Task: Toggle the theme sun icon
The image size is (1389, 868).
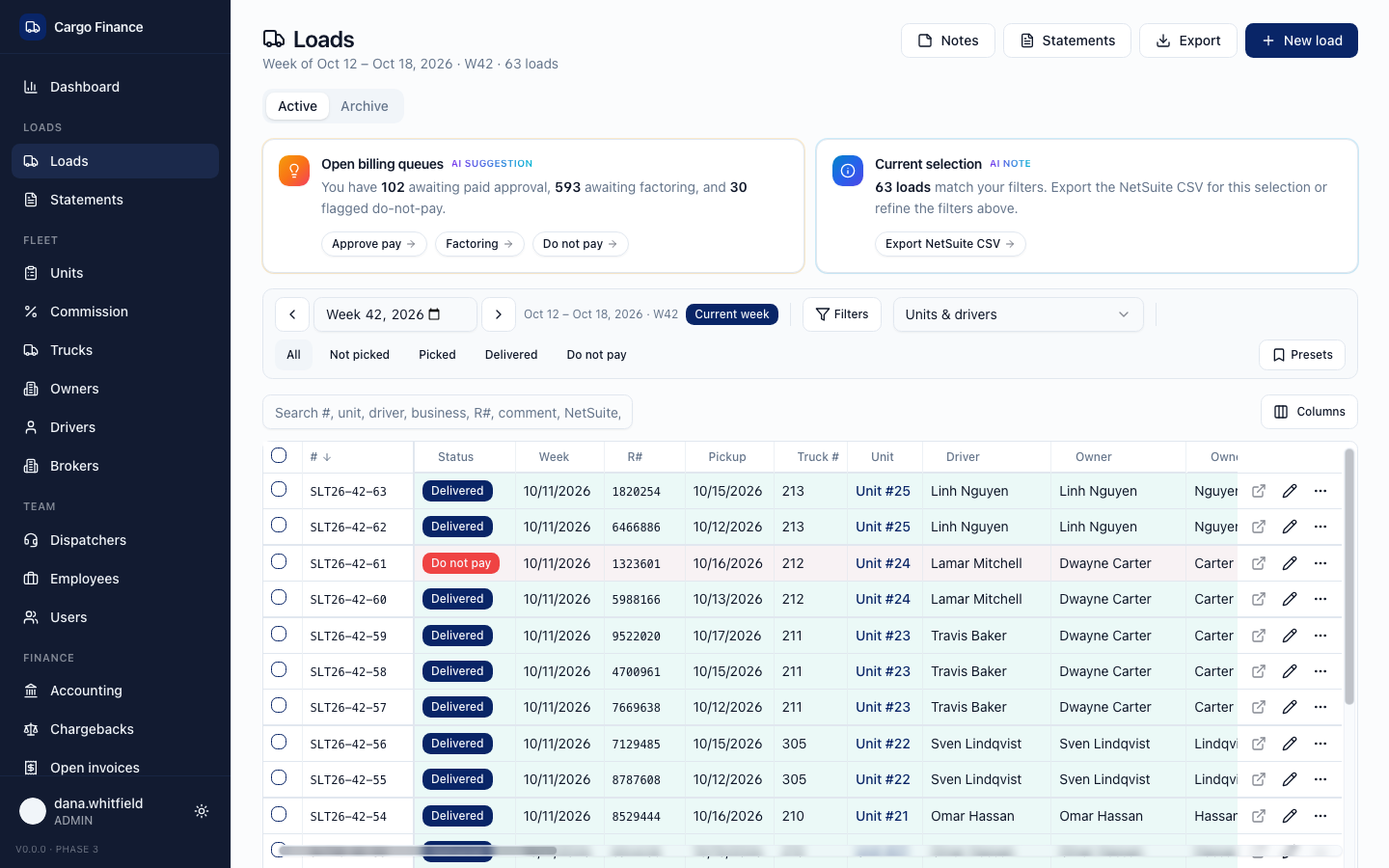Action: (x=202, y=811)
